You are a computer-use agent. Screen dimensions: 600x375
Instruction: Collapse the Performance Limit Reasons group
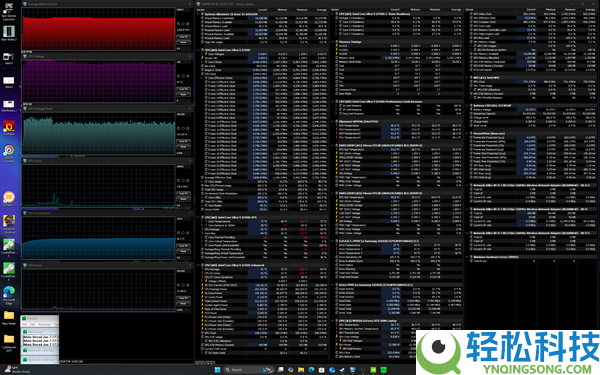pyautogui.click(x=333, y=102)
